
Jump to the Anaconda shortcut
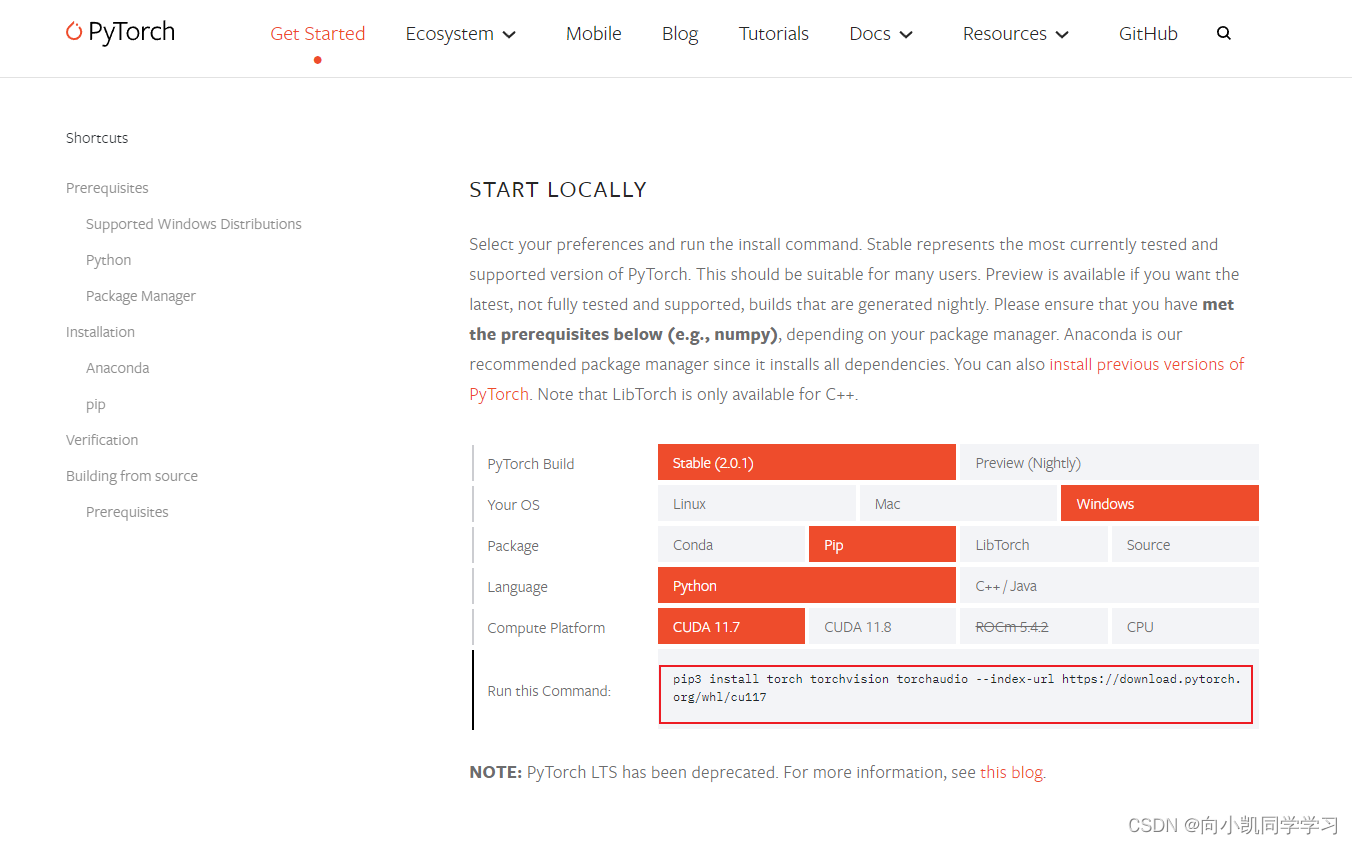pos(117,368)
